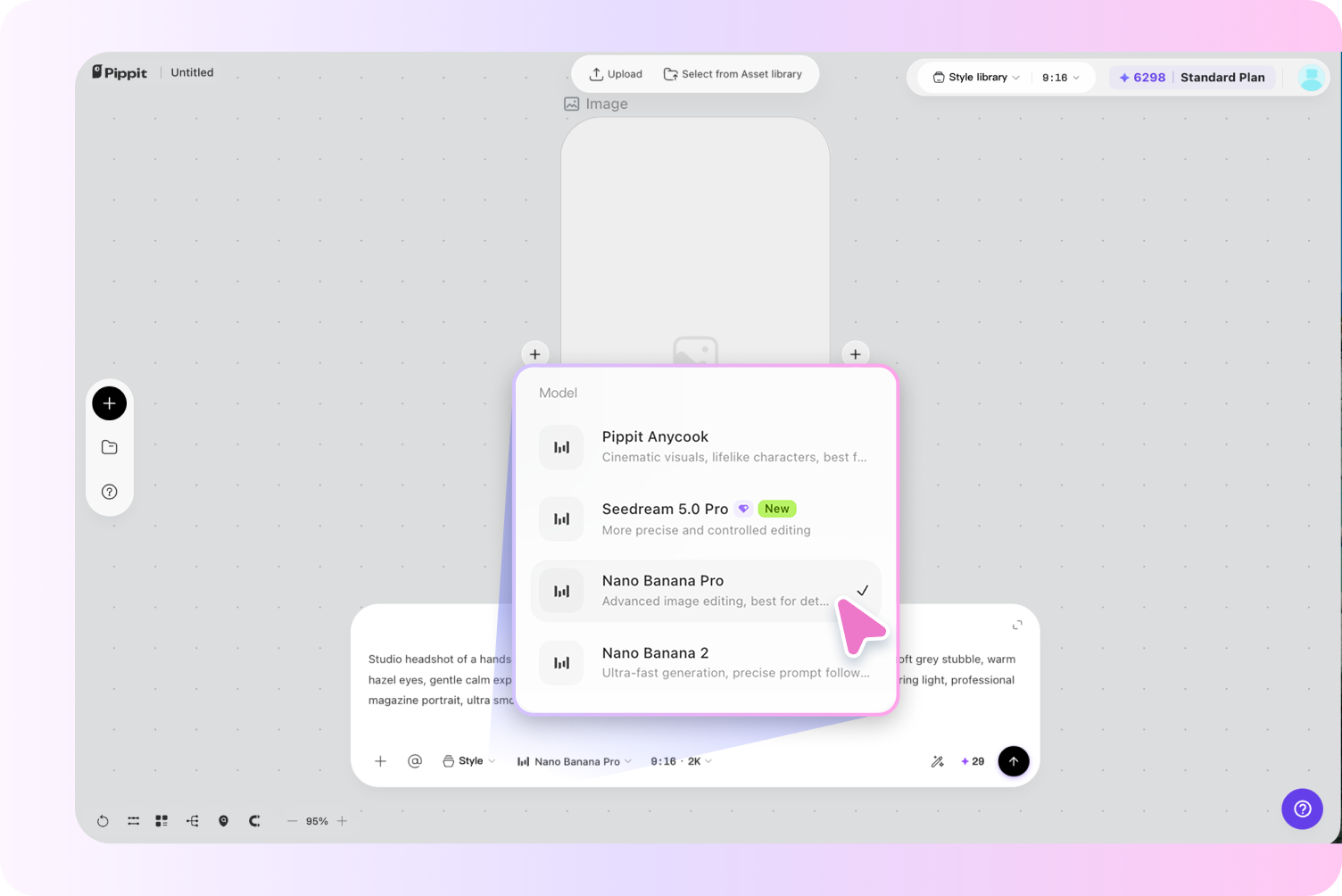Image resolution: width=1342 pixels, height=896 pixels.
Task: Click the @ mention icon in prompt bar
Action: [415, 761]
